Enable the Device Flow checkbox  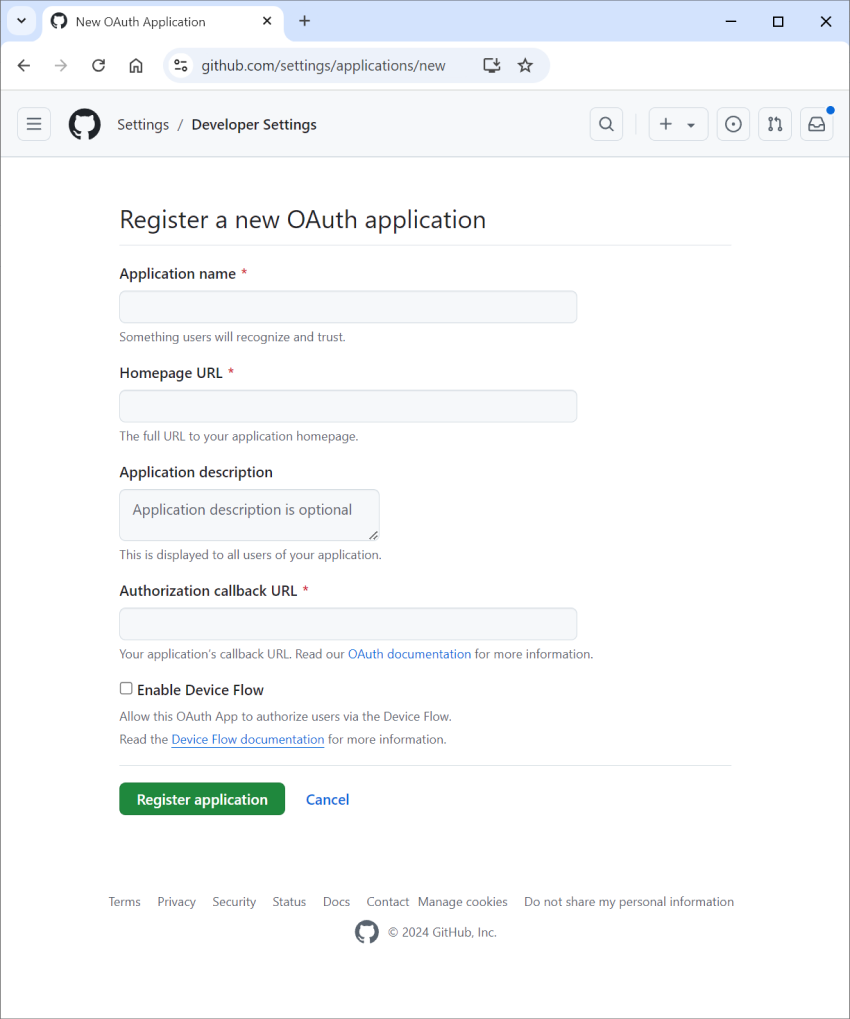coord(126,688)
